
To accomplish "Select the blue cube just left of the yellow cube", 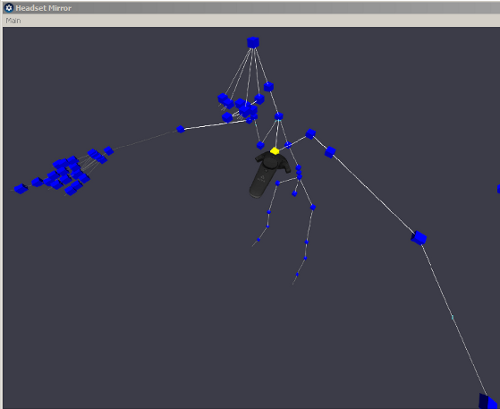I will [x=260, y=145].
